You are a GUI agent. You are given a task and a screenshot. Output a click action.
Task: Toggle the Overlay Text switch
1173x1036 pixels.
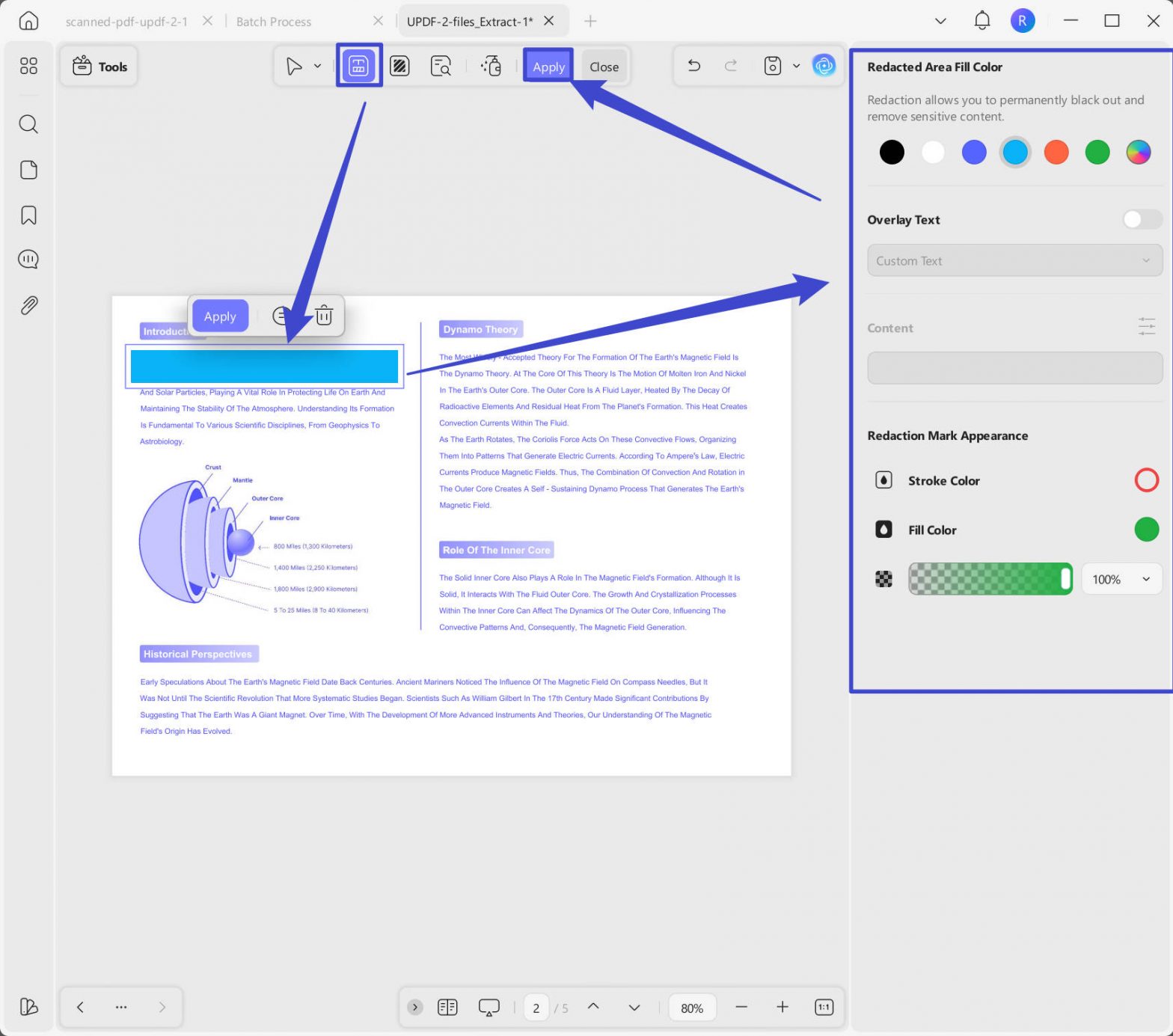pyautogui.click(x=1142, y=219)
